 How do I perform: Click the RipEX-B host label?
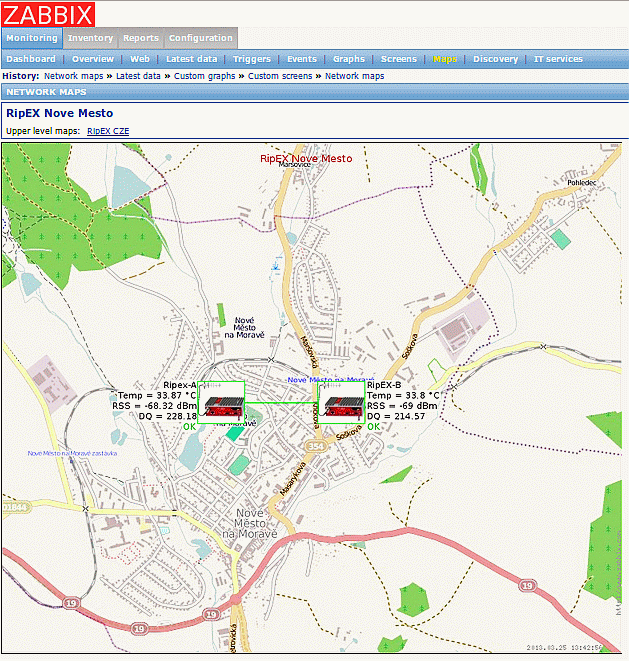[384, 385]
